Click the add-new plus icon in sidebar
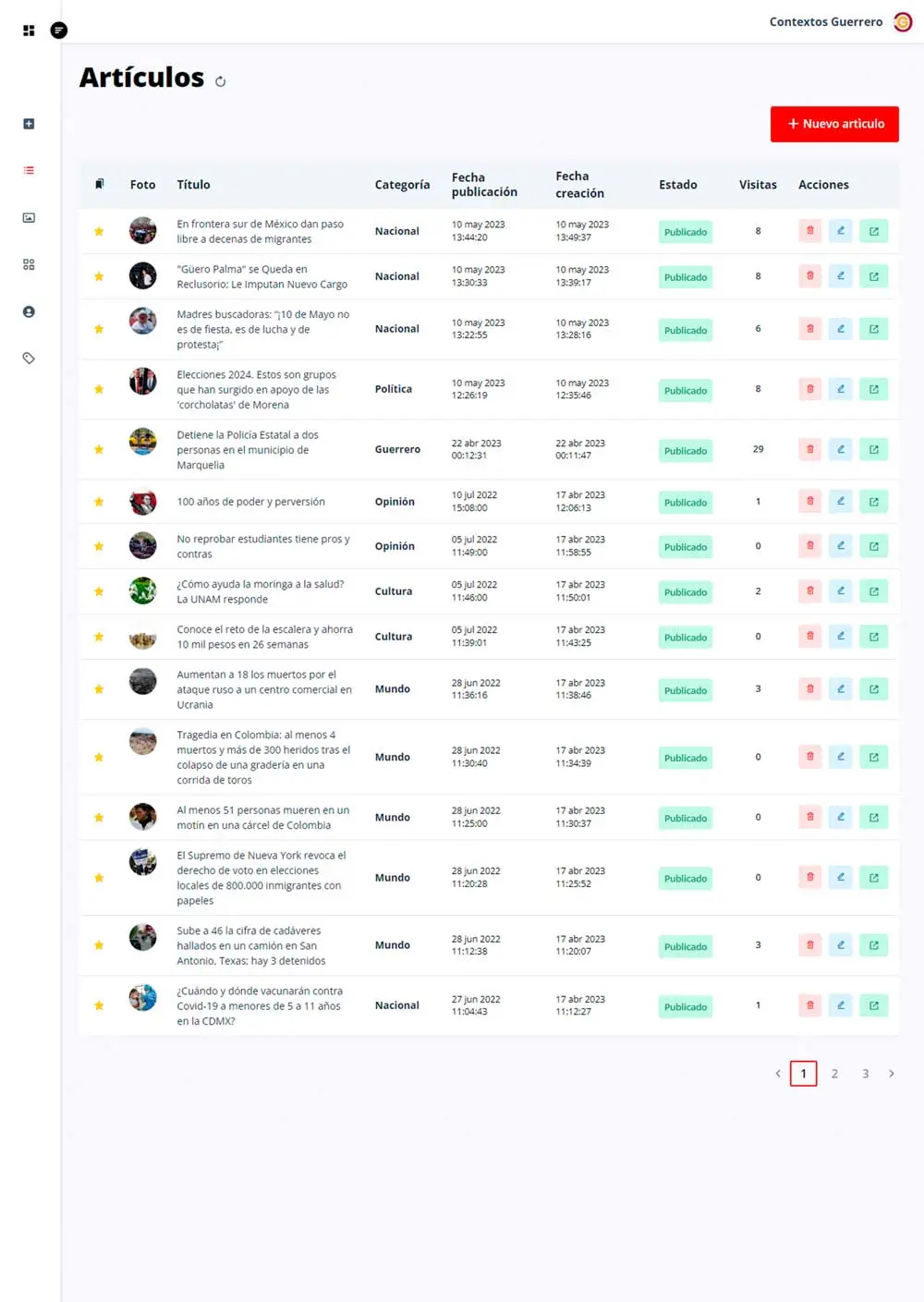 29,124
